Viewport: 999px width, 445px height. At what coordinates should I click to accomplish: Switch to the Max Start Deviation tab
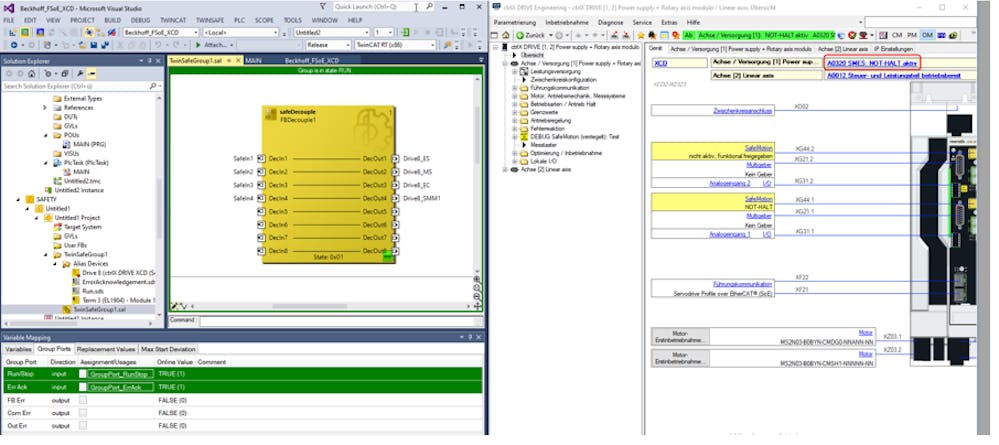168,349
